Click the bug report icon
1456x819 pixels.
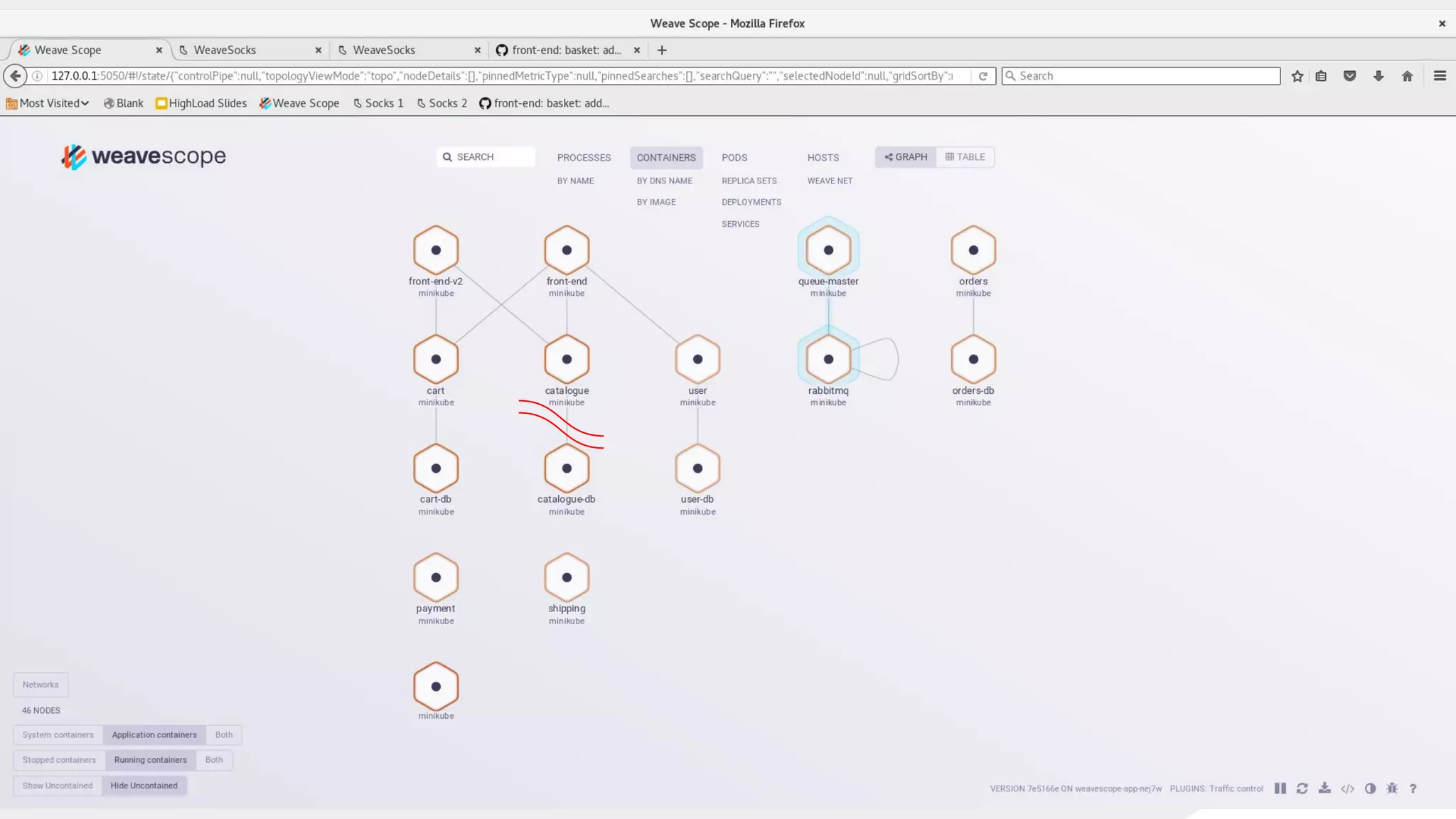tap(1392, 788)
